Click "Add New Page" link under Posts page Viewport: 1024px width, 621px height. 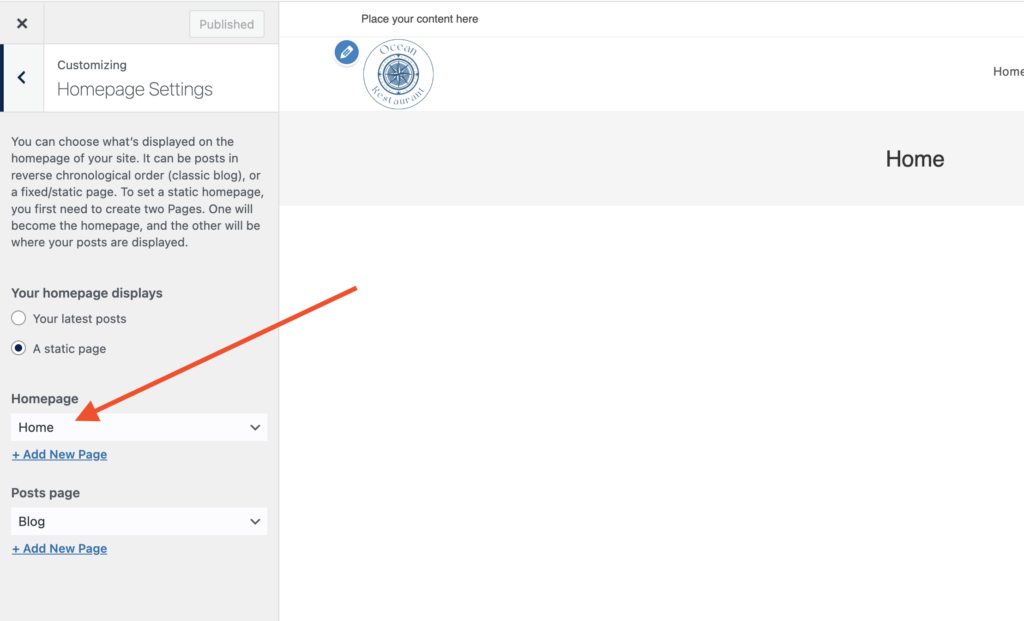coord(59,548)
